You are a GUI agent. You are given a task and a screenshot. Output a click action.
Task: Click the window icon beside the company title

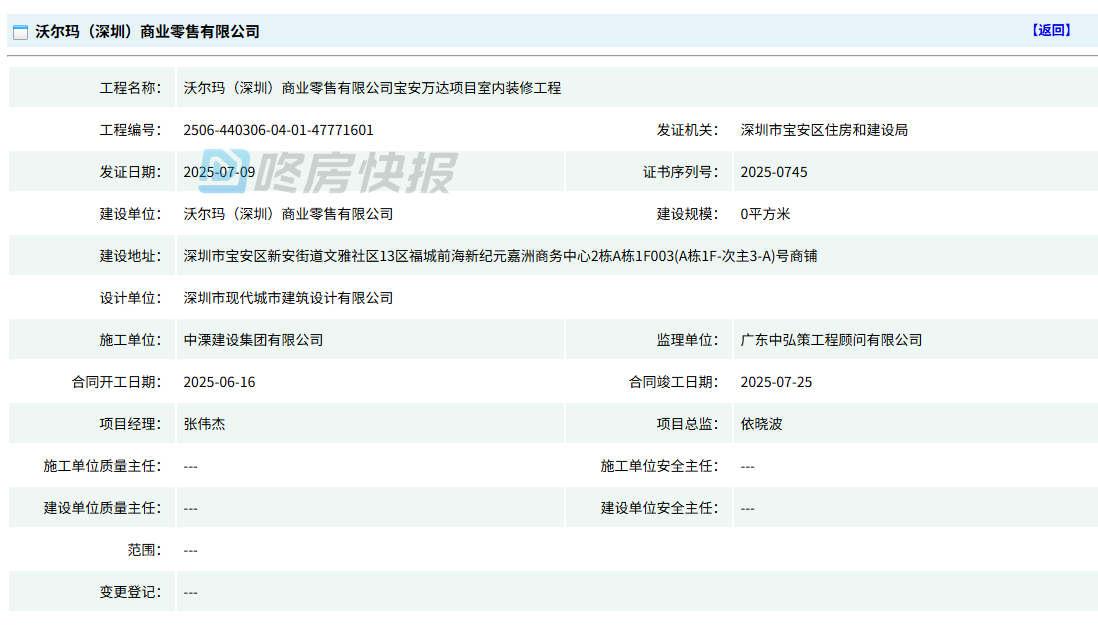[x=20, y=32]
